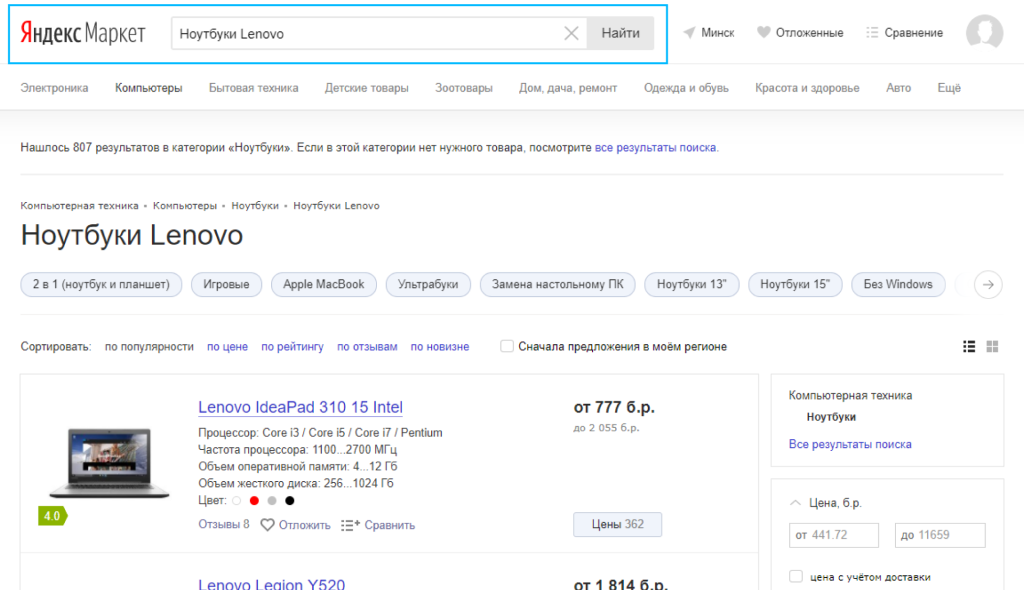Open Lenovo IdeaPad 310 laptop thumbnail
Viewport: 1024px width, 590px height.
click(109, 463)
